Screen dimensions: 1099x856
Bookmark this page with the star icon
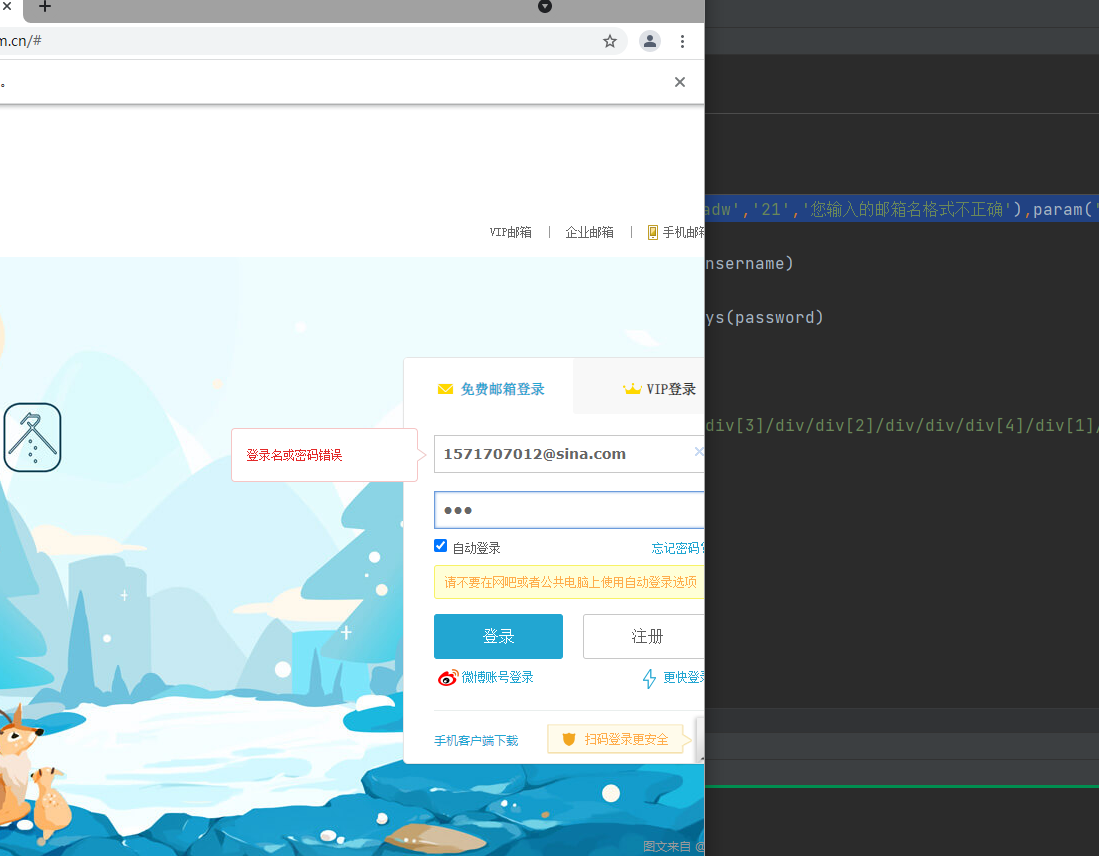click(610, 41)
